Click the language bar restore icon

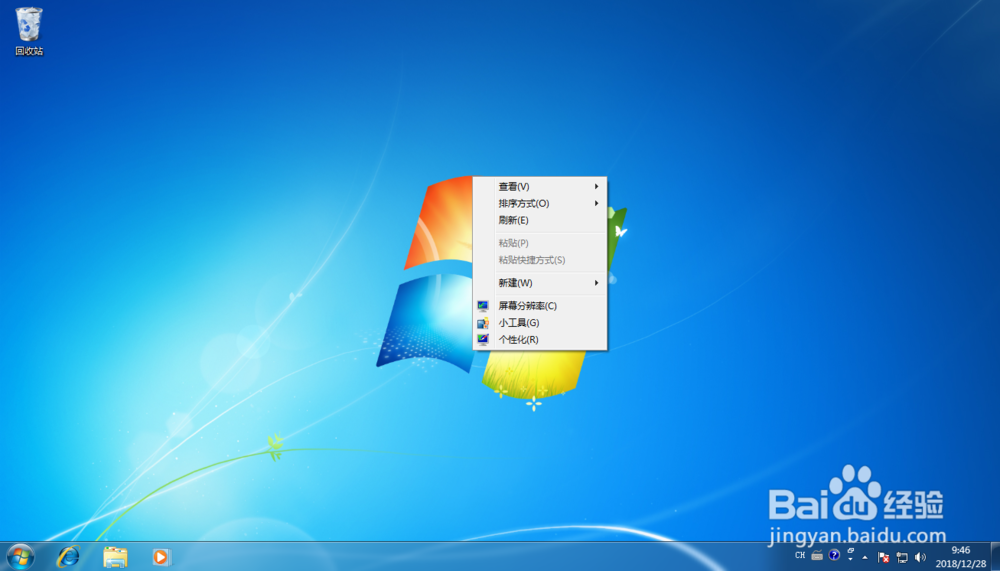click(x=850, y=550)
